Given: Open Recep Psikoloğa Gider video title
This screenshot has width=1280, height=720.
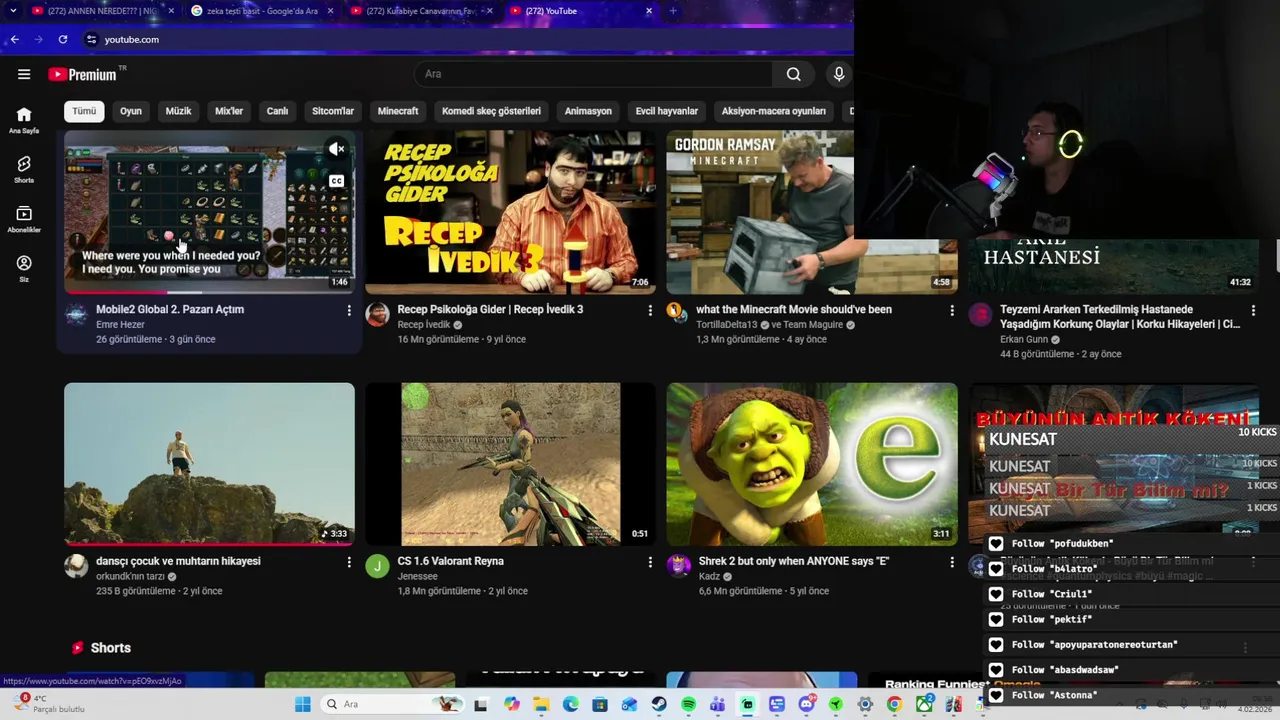Looking at the screenshot, I should (x=490, y=309).
